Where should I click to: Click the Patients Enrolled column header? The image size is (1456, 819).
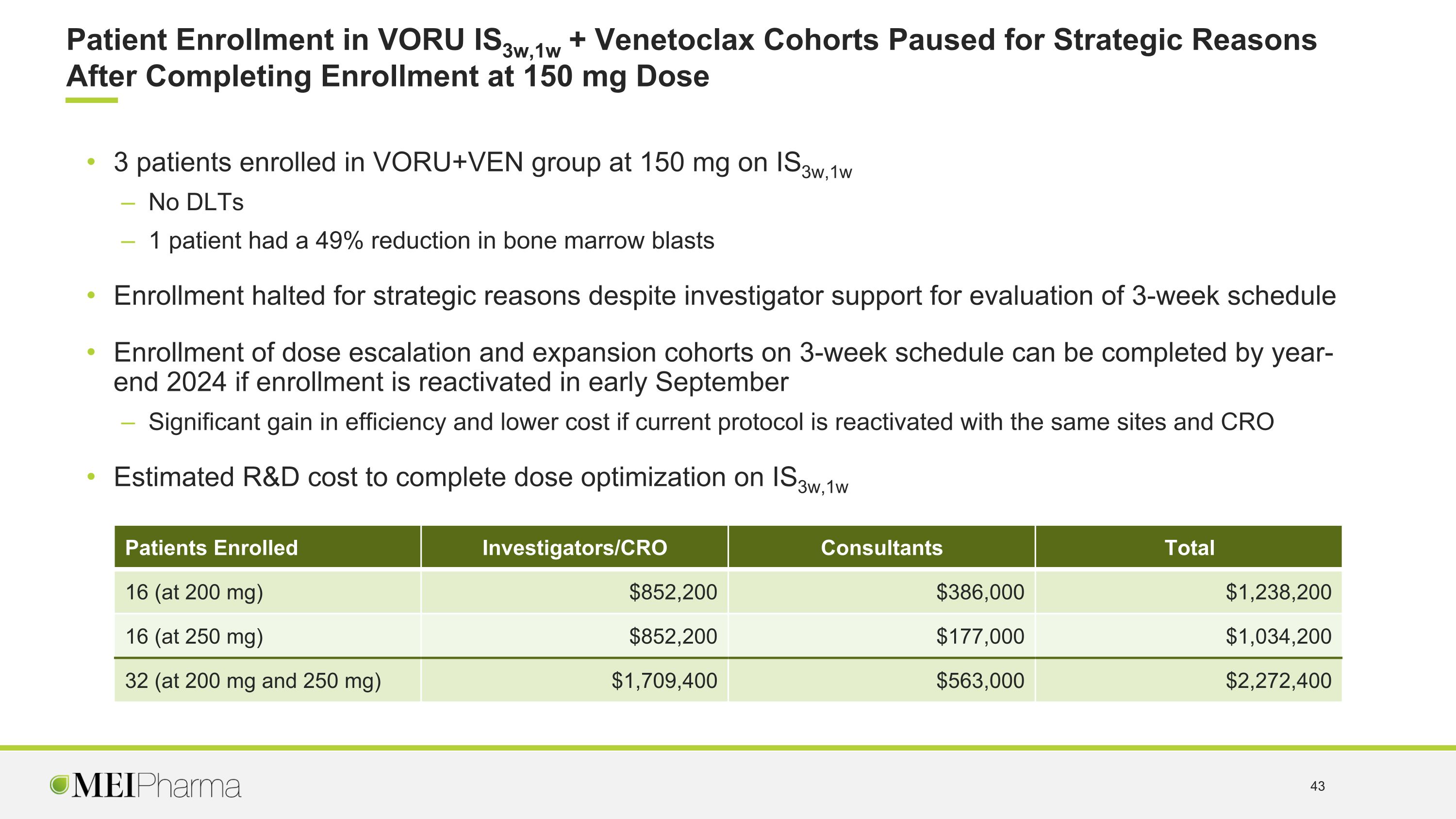click(267, 547)
